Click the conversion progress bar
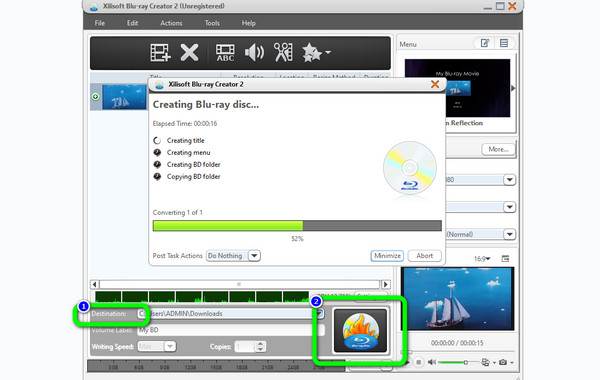600x380 pixels. pos(297,226)
